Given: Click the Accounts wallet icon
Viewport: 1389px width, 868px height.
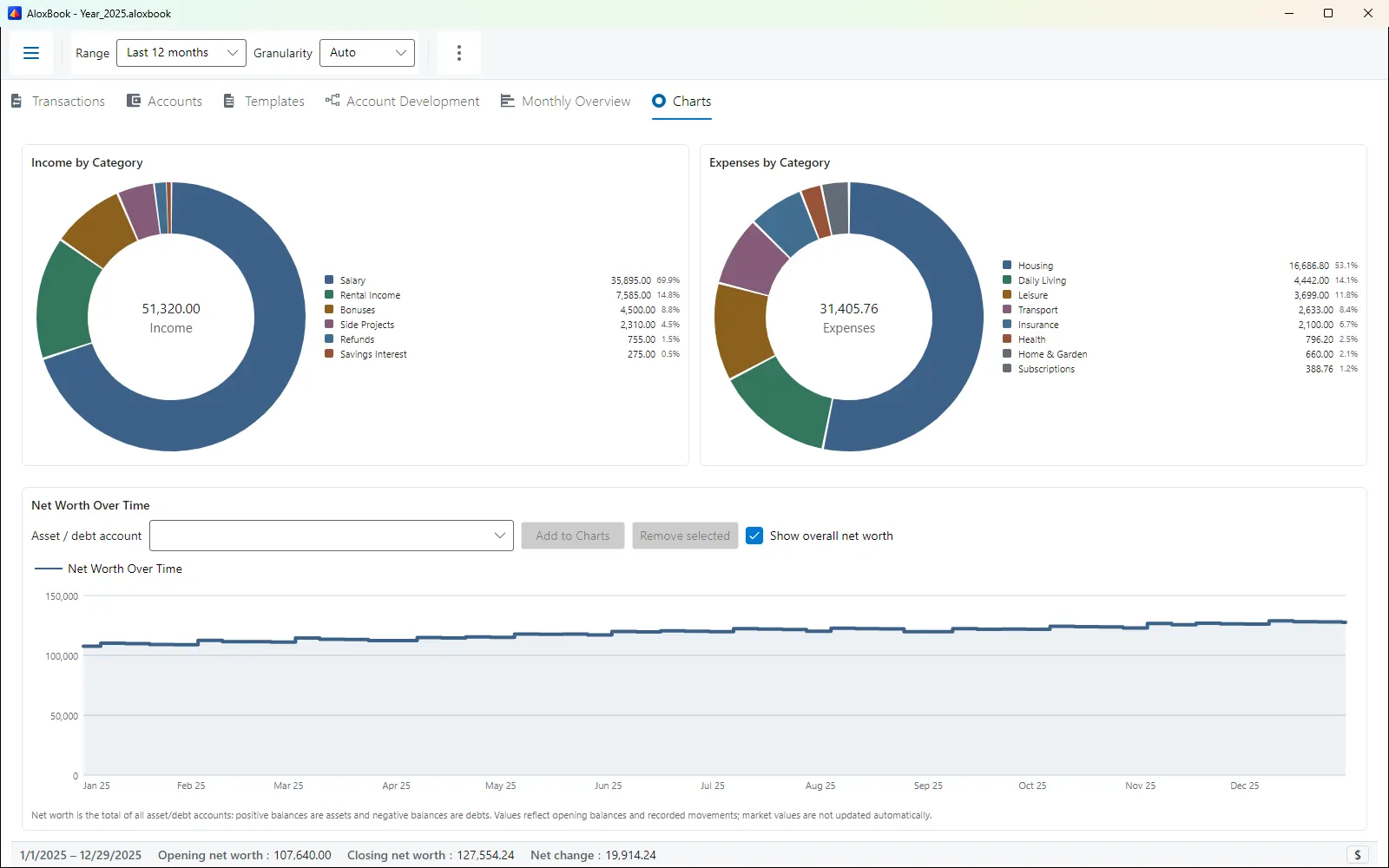Looking at the screenshot, I should click(134, 101).
